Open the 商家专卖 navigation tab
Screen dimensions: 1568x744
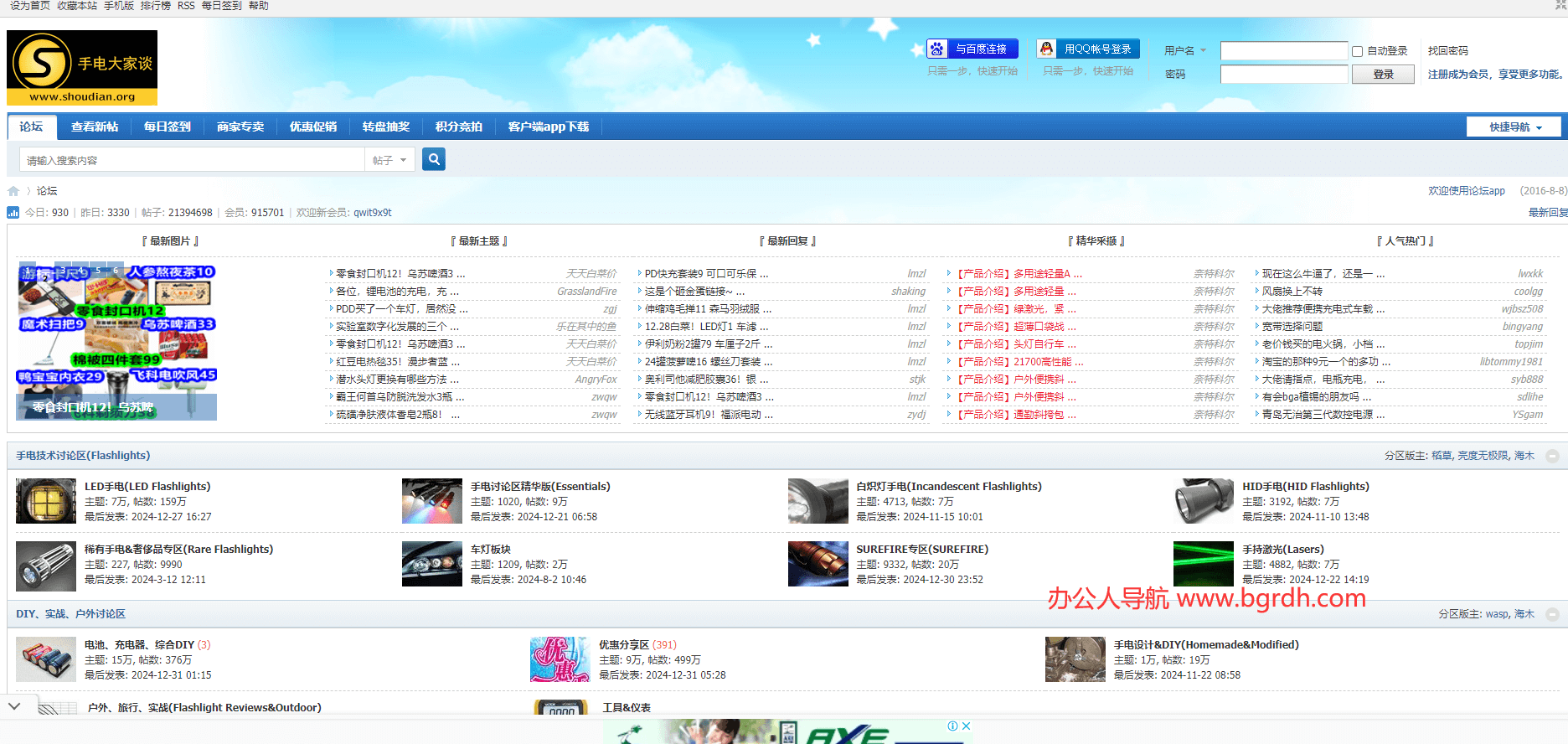click(240, 127)
